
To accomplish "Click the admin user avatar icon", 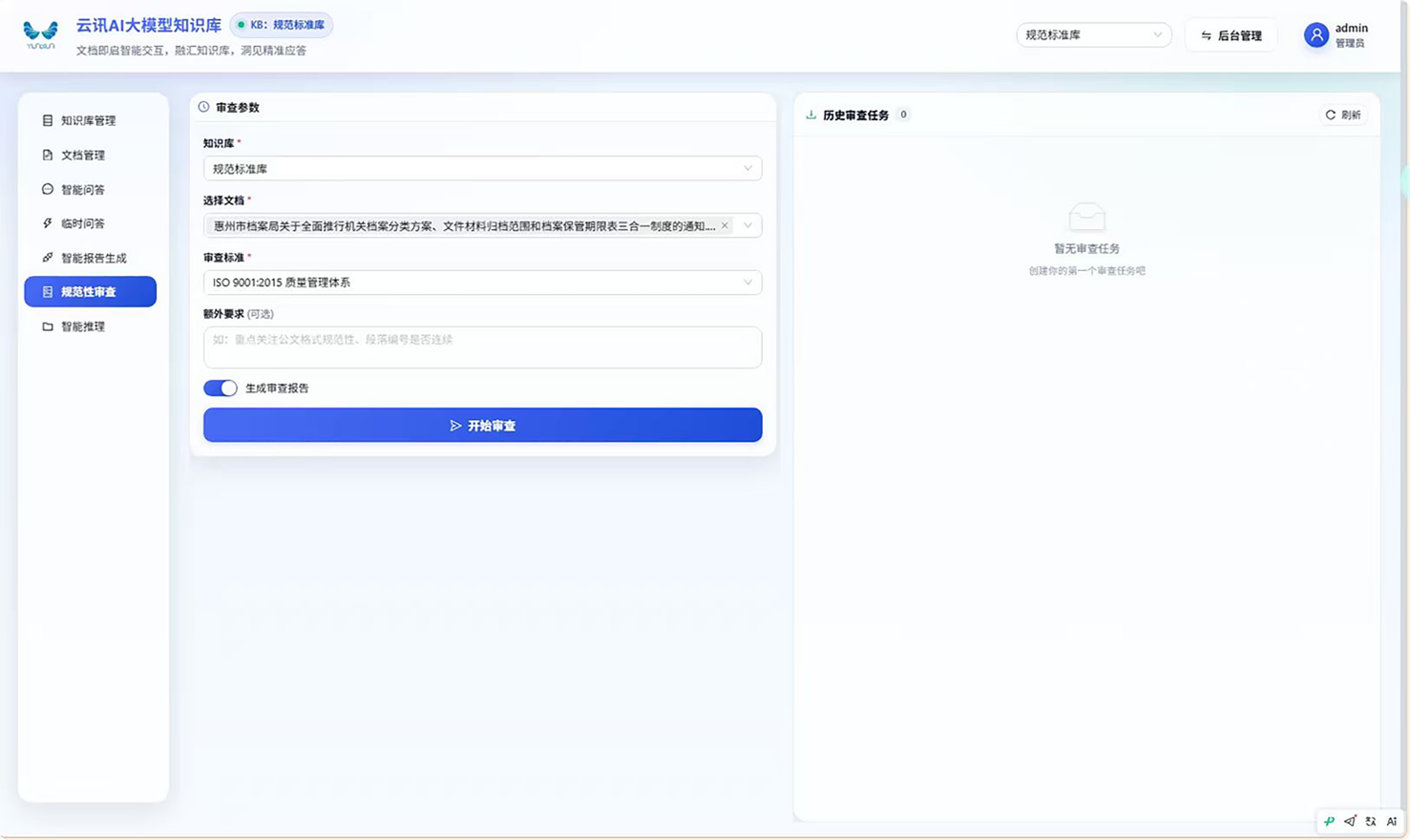I will (1316, 35).
